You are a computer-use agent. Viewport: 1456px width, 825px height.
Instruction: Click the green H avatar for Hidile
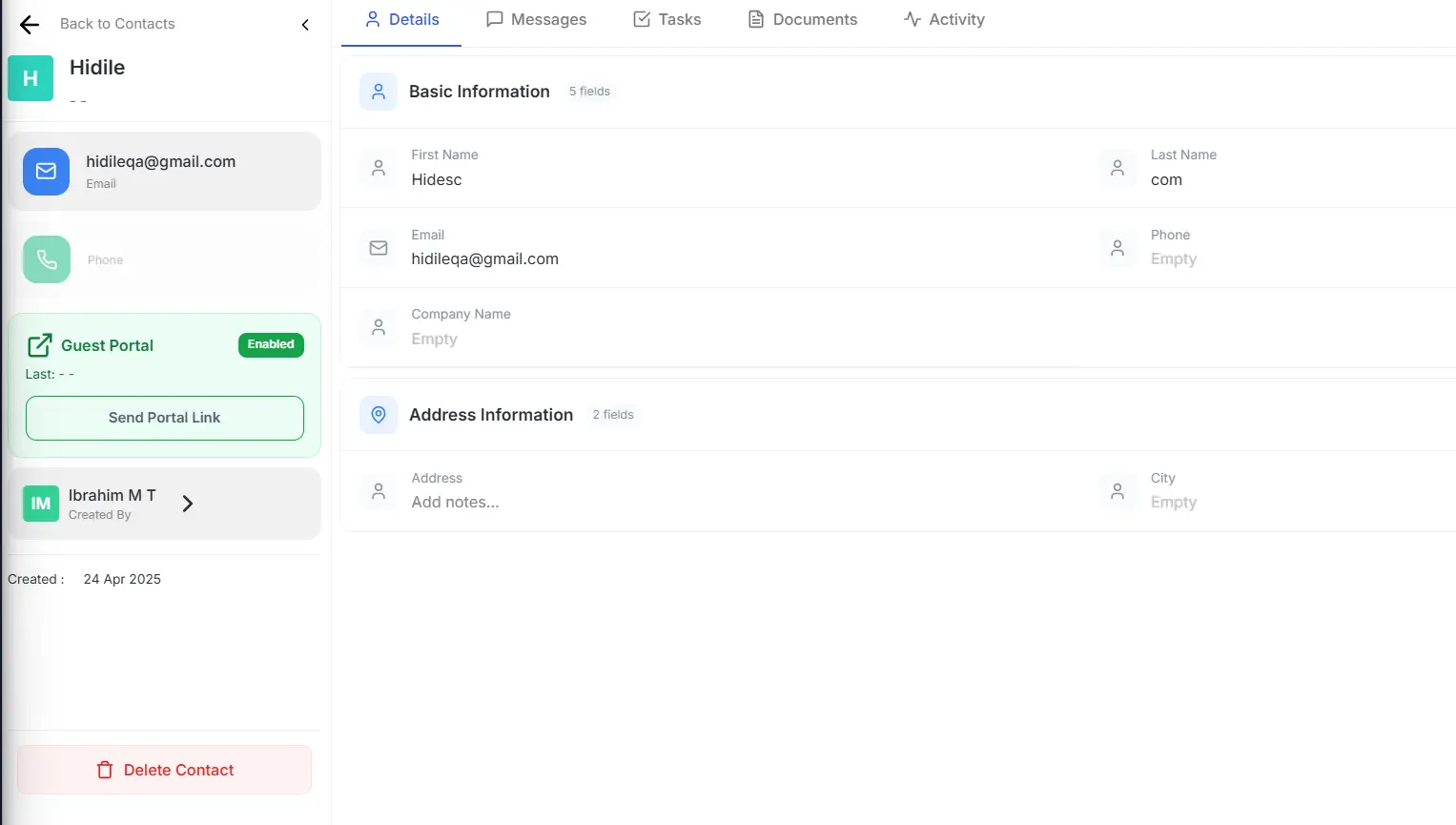coord(30,77)
